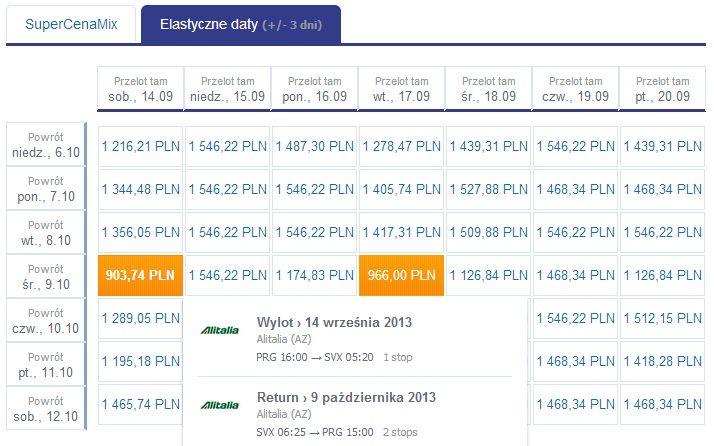Click the PRG 16:00 → SVX 05:20 itinerary
The image size is (714, 446).
coord(315,357)
